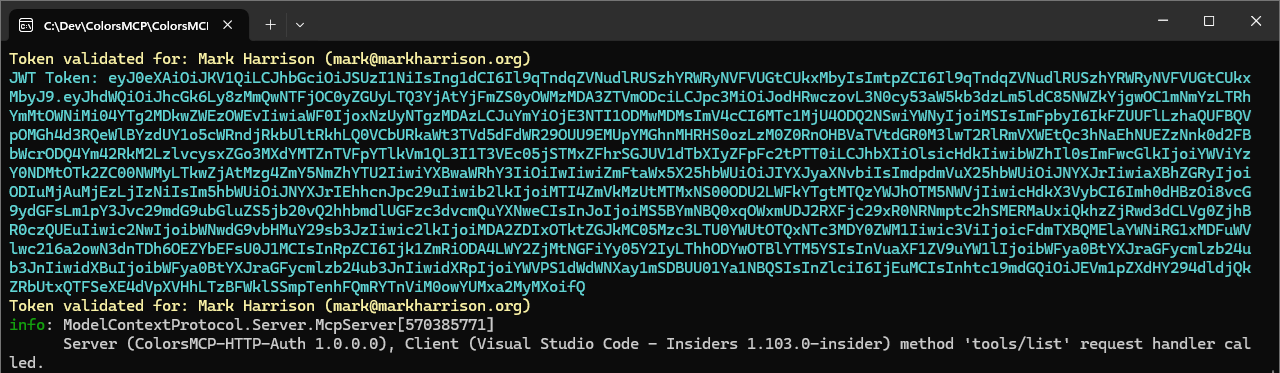Screen dimensions: 1280x373
Task: Click the last JWT line ending 'MyMXoifQ'
Action: click(x=297, y=287)
